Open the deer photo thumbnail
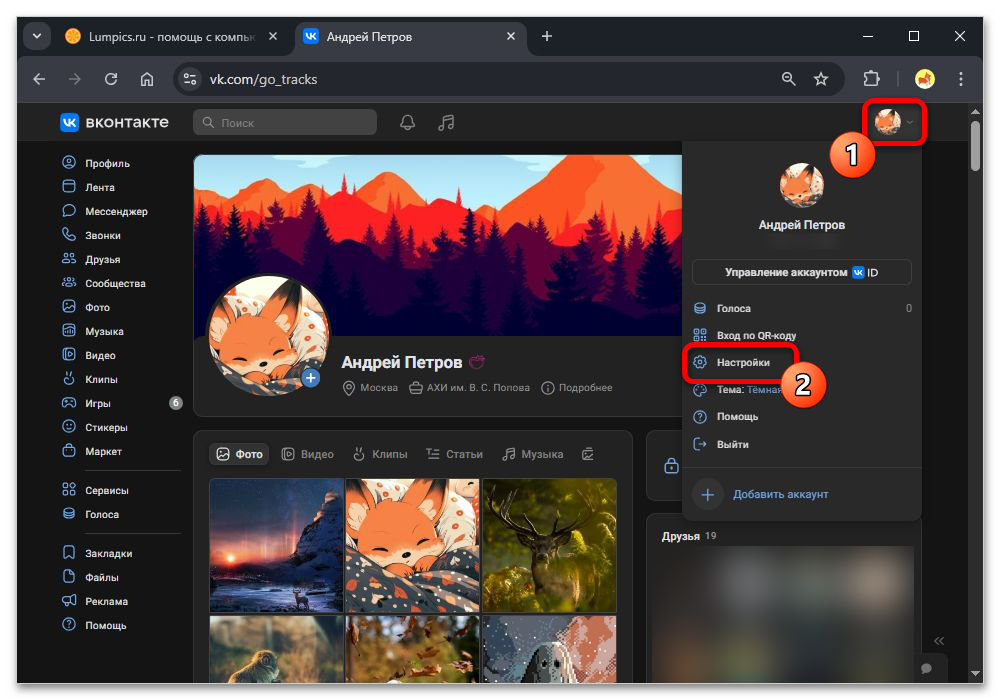Image resolution: width=1000 pixels, height=700 pixels. 550,545
